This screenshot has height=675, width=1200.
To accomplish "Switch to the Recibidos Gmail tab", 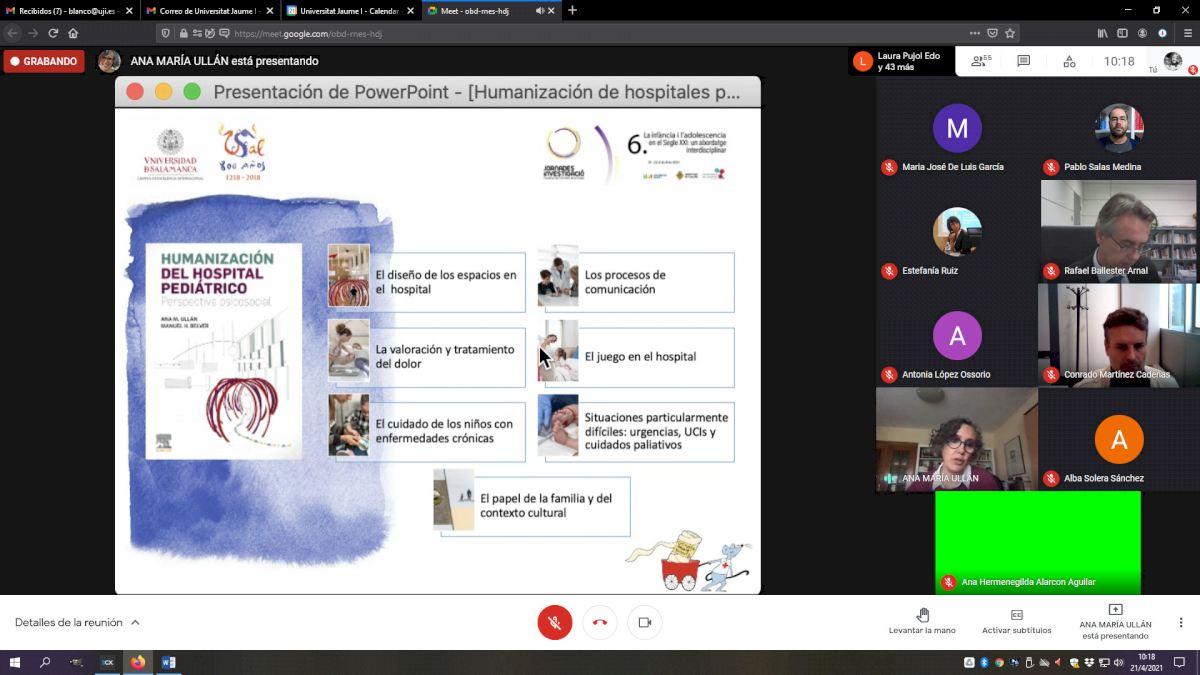I will [67, 11].
